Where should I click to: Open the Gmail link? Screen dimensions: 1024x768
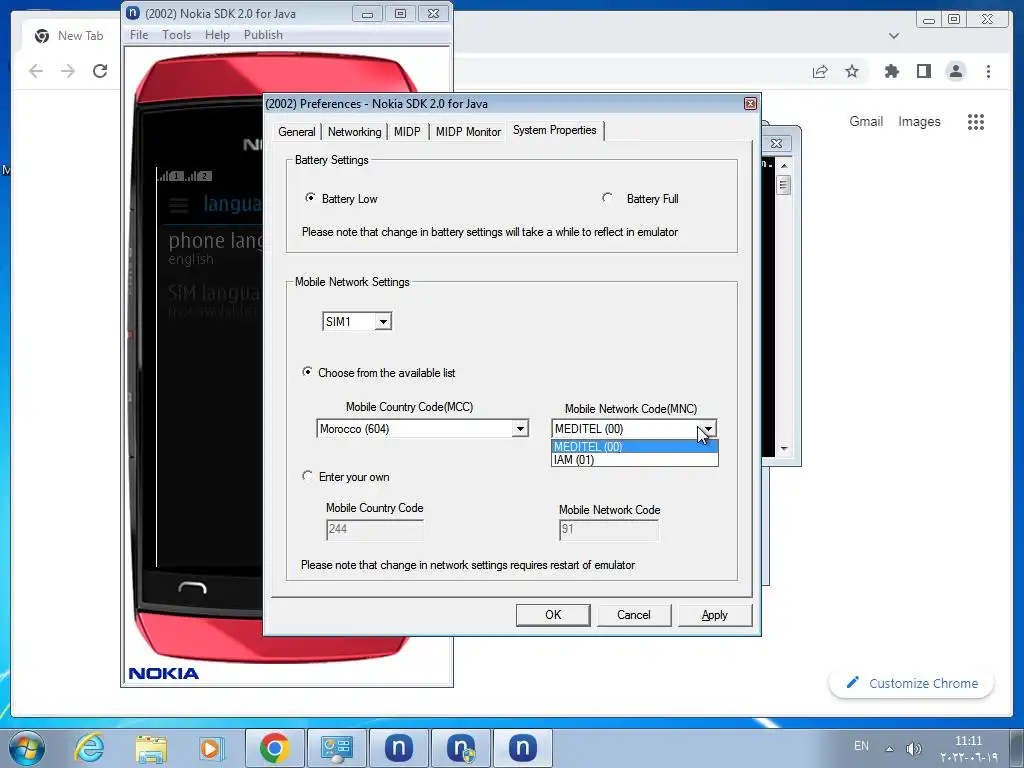tap(866, 121)
